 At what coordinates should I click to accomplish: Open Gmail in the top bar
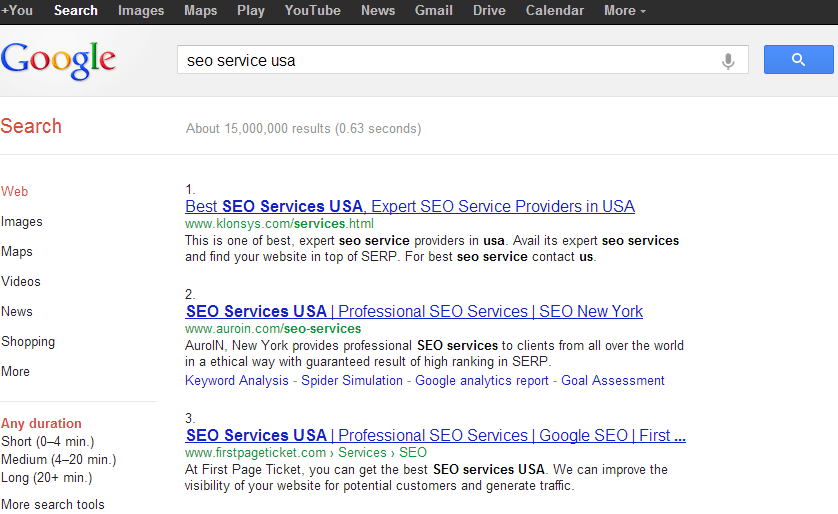(x=433, y=11)
